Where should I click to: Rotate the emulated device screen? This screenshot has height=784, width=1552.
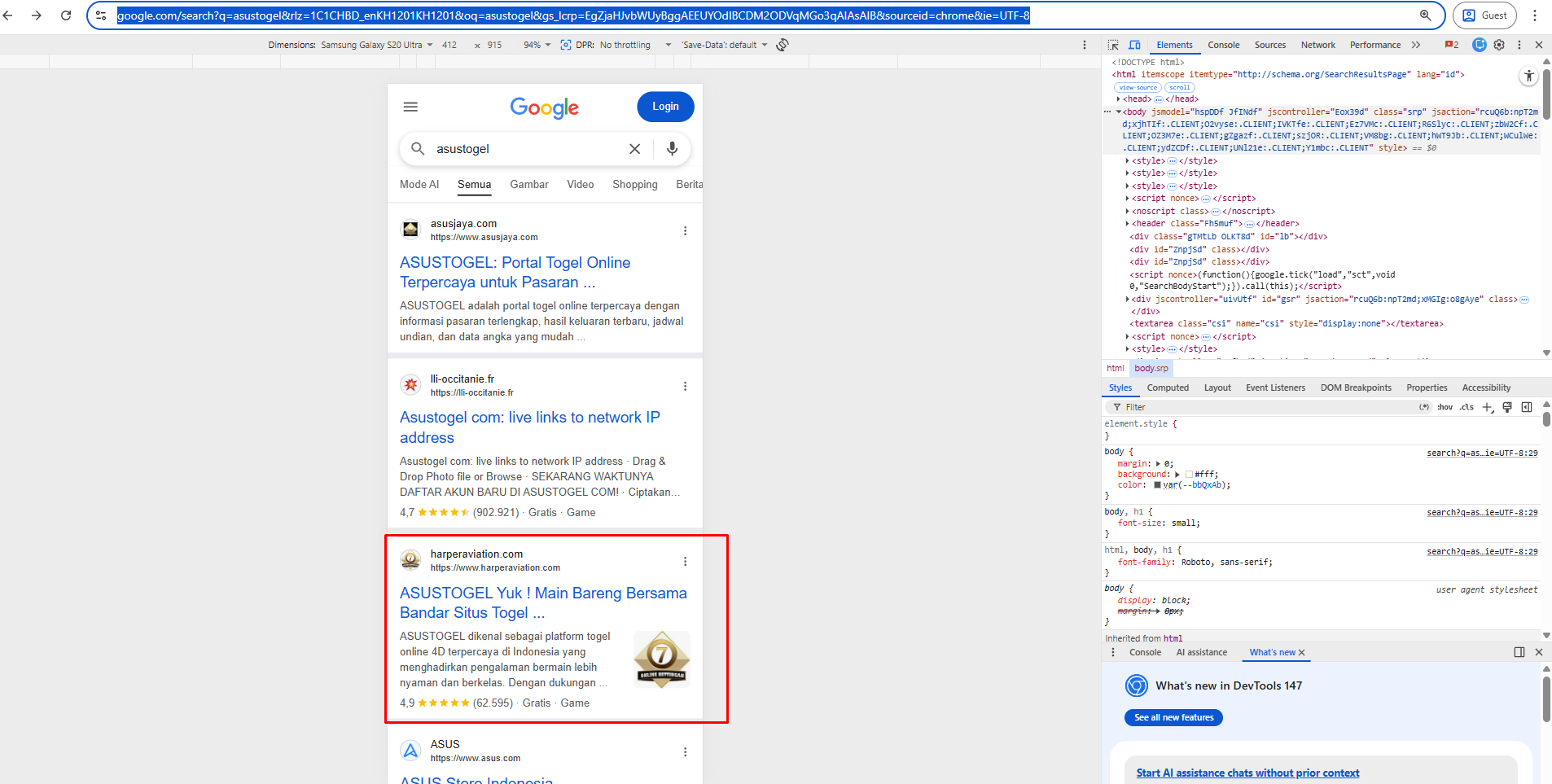click(782, 45)
